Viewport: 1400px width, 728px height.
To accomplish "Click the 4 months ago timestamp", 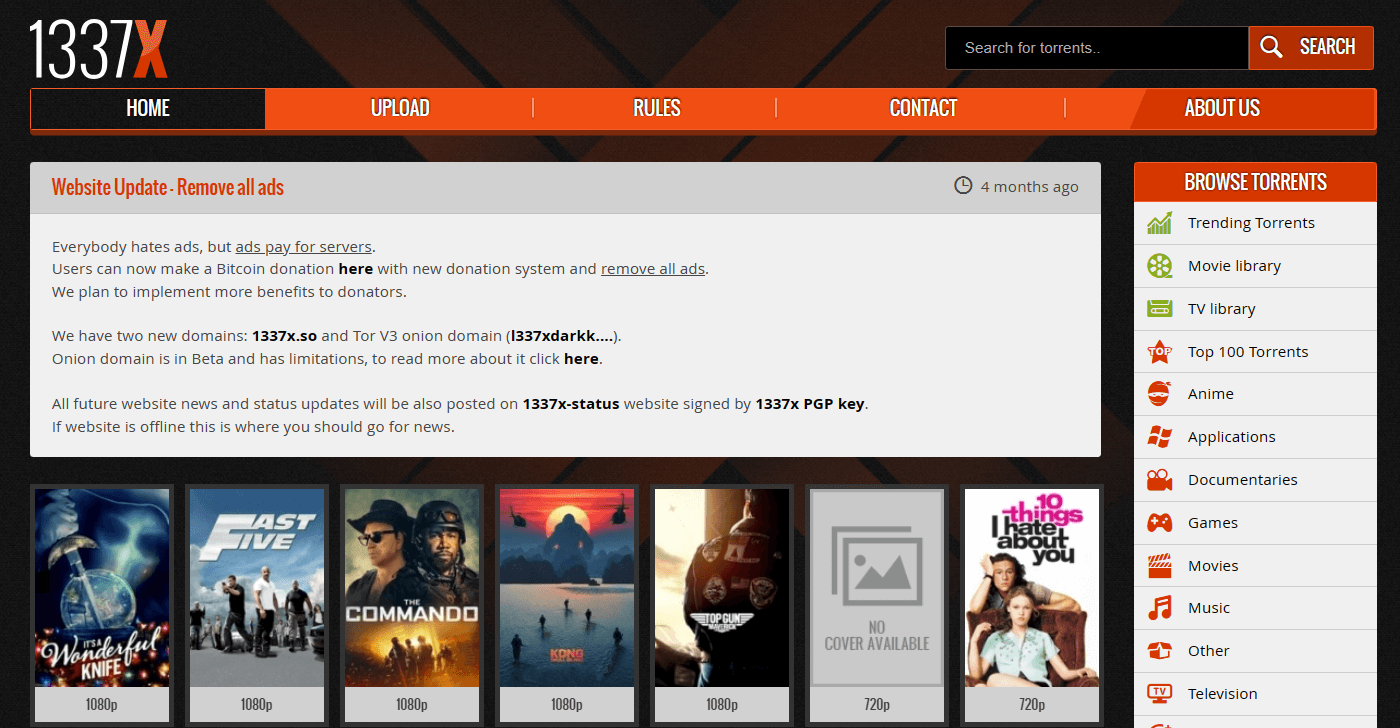I will (x=1029, y=187).
